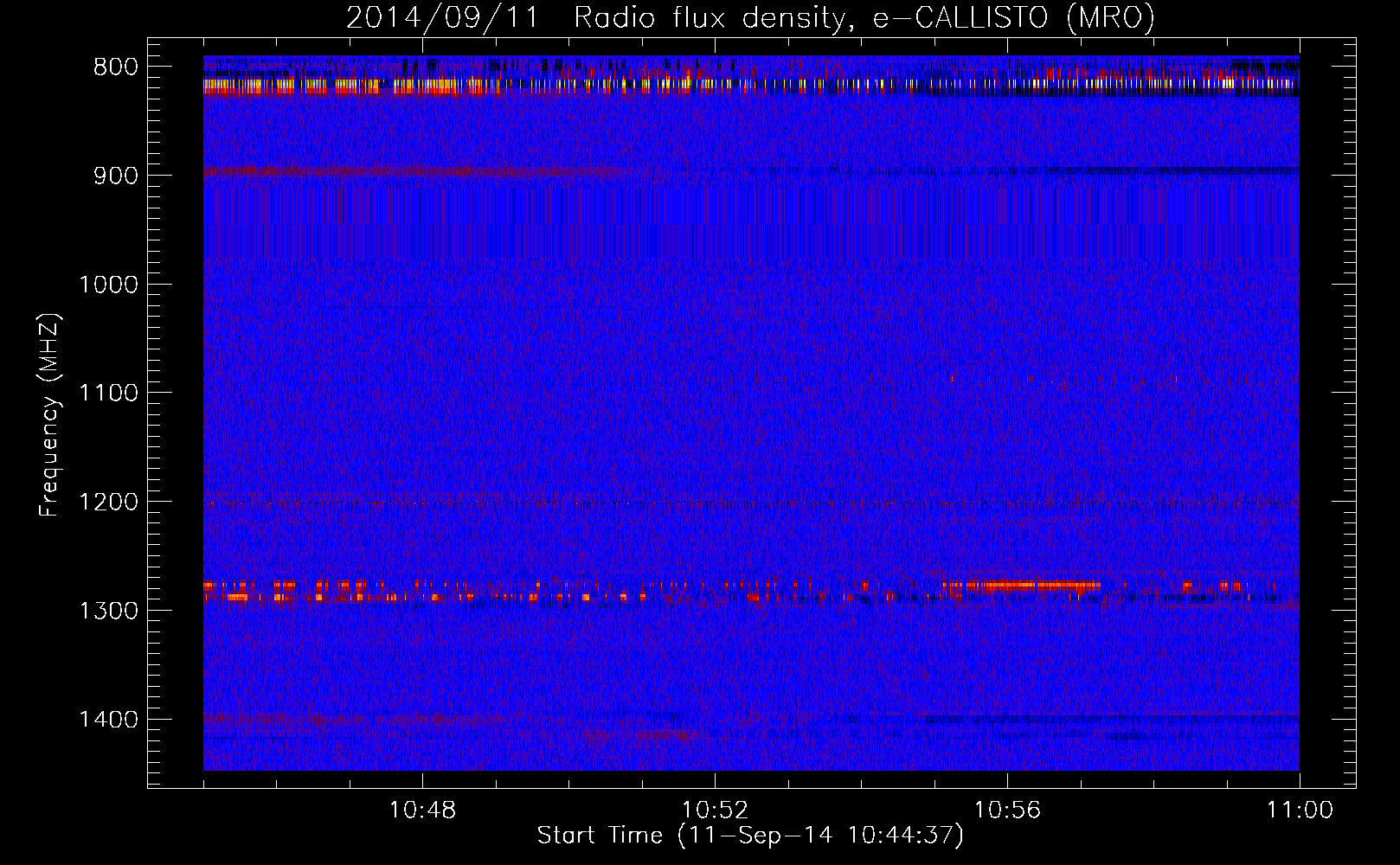This screenshot has height=865, width=1400.
Task: Click the 1000 frequency tick label
Action: pyautogui.click(x=108, y=285)
